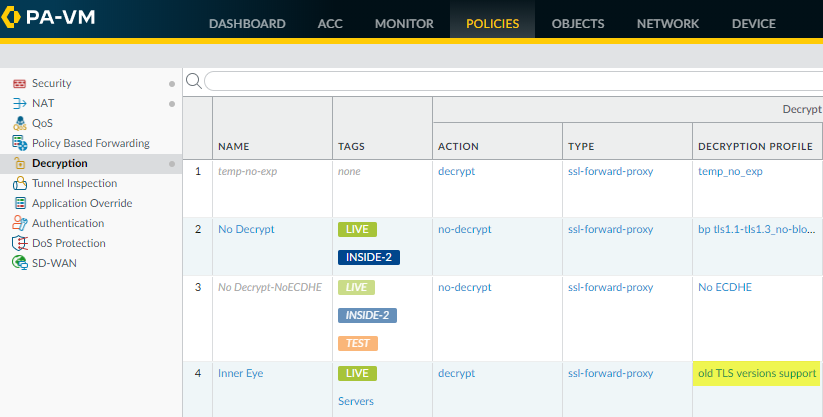Open the MONITOR tab
Viewport: 823px width, 417px height.
pyautogui.click(x=404, y=24)
